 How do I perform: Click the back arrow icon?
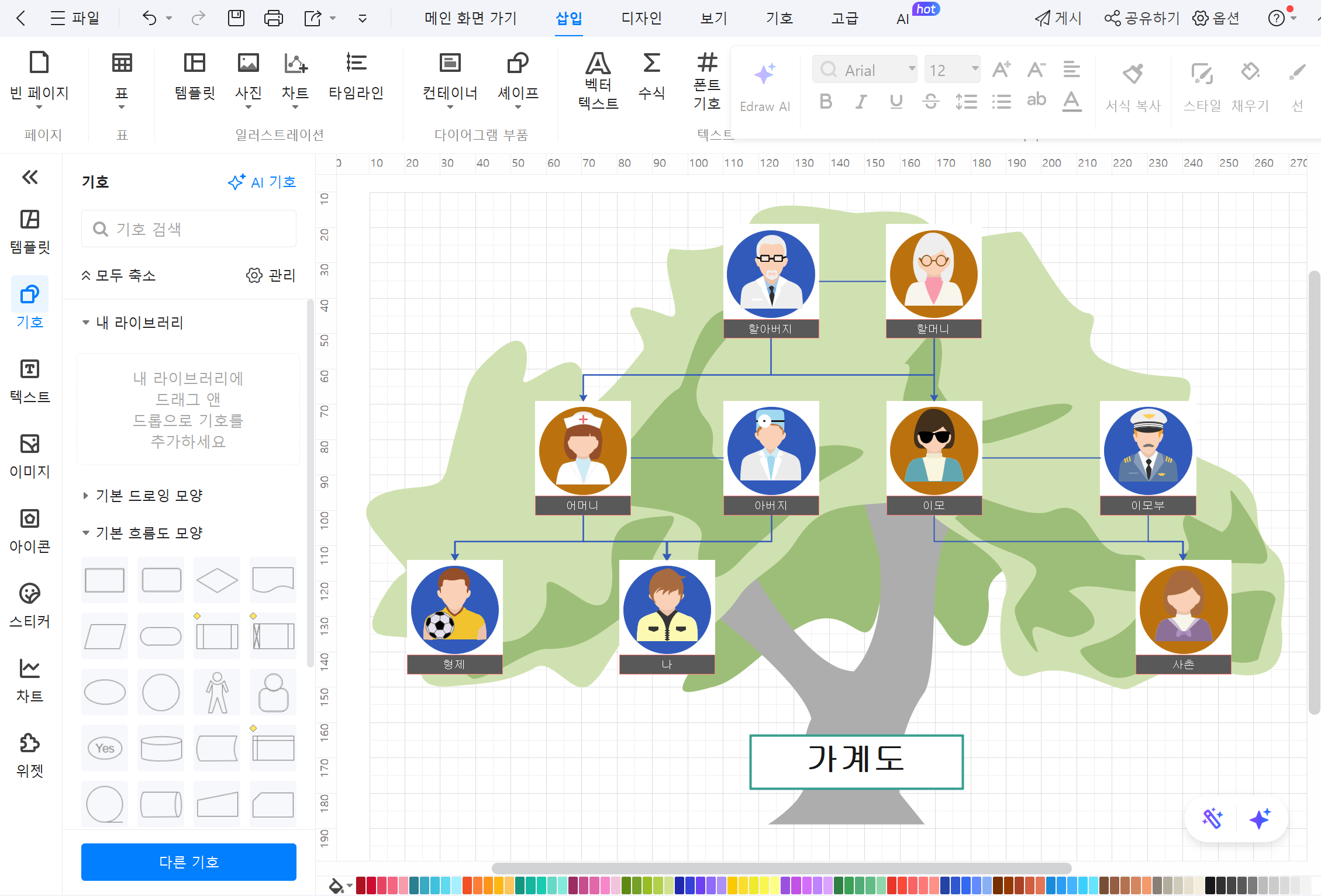[x=21, y=18]
